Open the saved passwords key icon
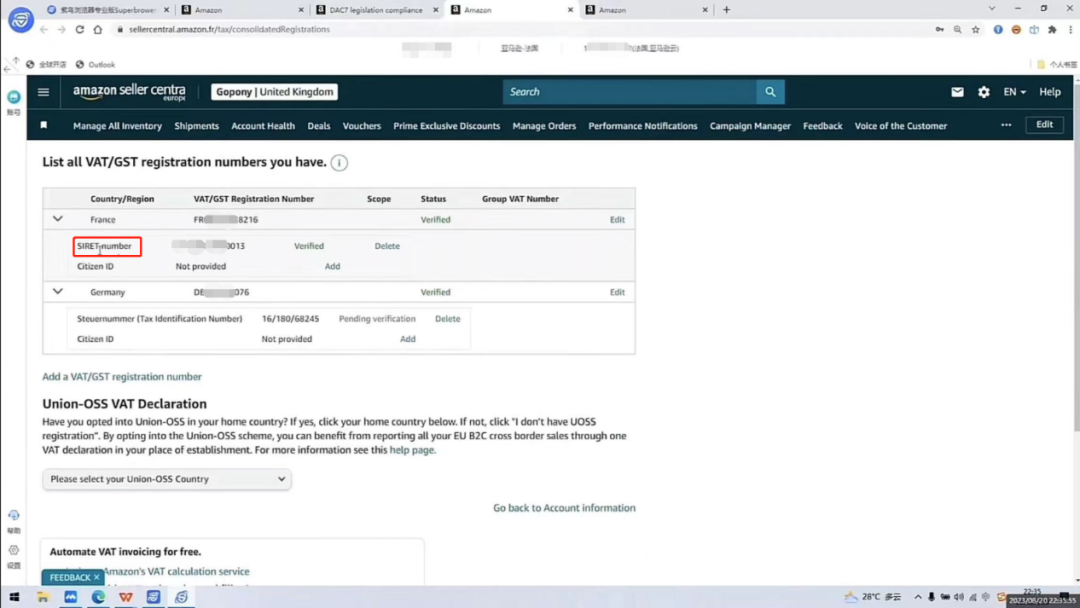This screenshot has height=608, width=1080. tap(939, 30)
